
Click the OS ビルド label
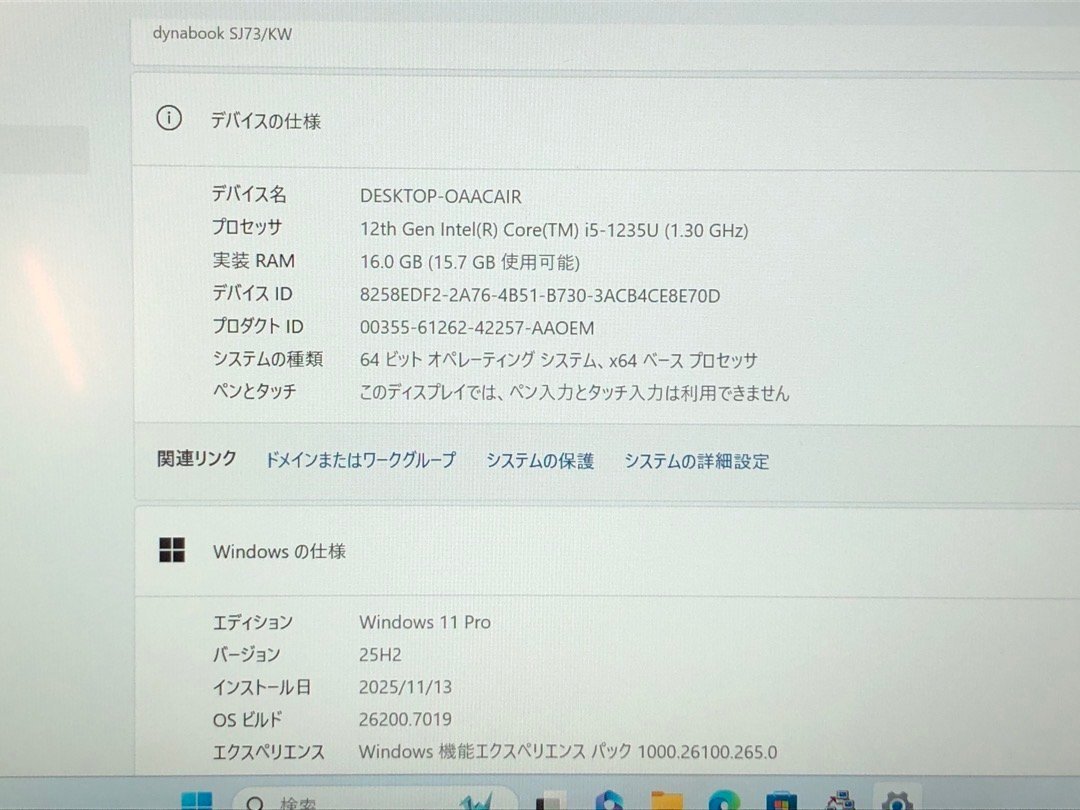tap(247, 719)
